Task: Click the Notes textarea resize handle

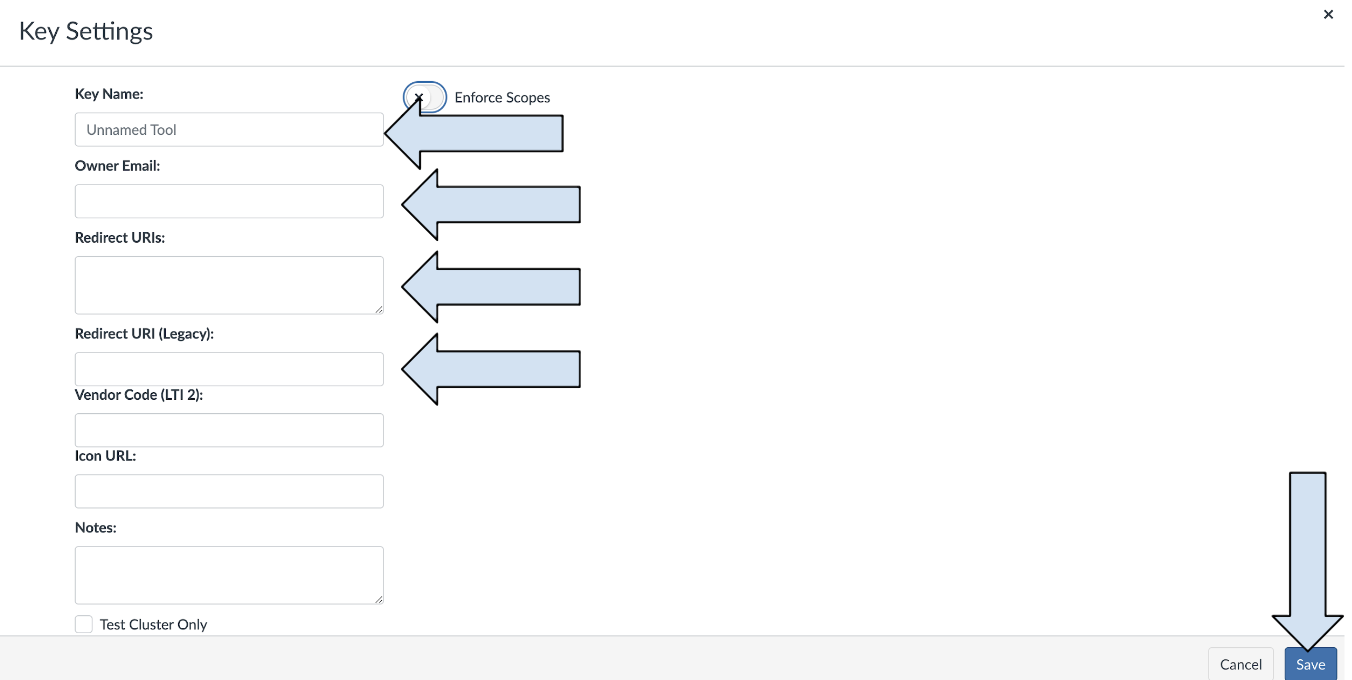Action: 378,599
